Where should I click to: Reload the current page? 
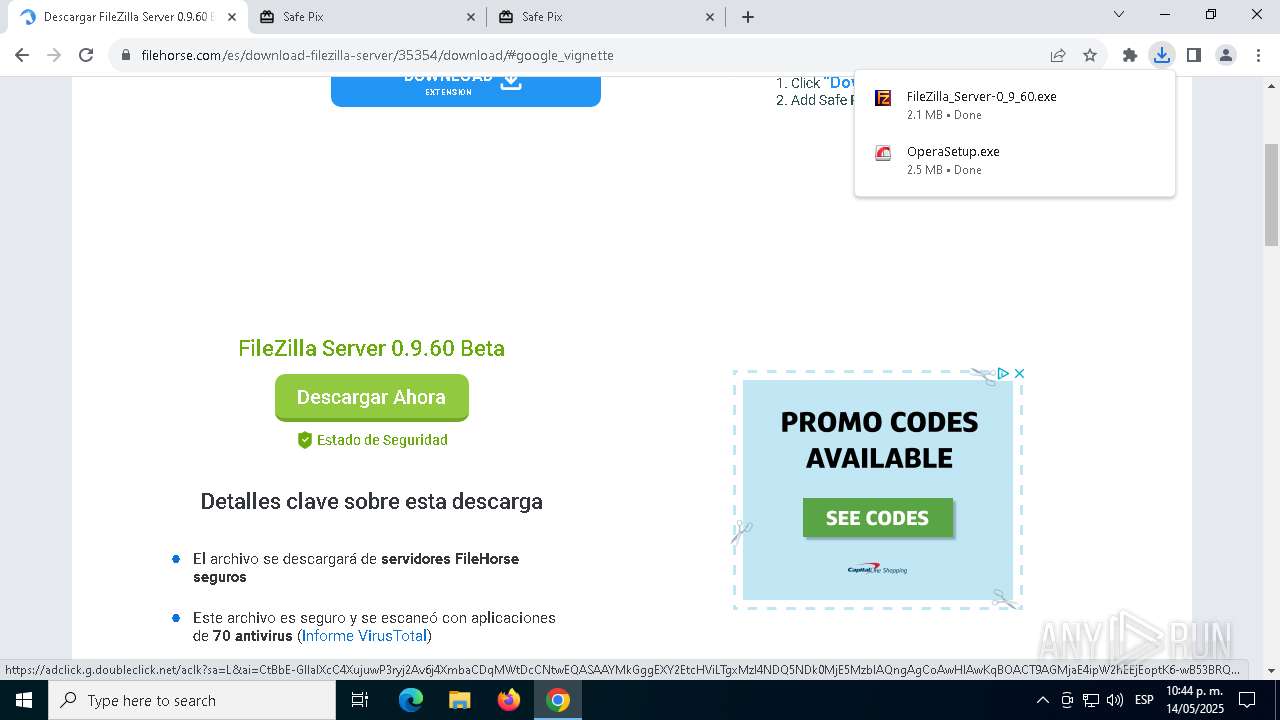pyautogui.click(x=86, y=55)
